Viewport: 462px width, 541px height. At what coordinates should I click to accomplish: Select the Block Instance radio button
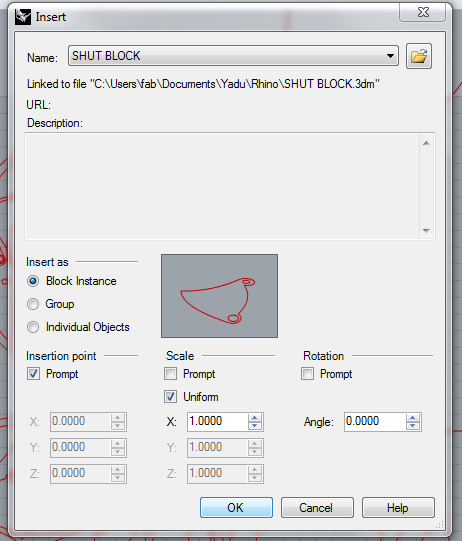pos(33,281)
